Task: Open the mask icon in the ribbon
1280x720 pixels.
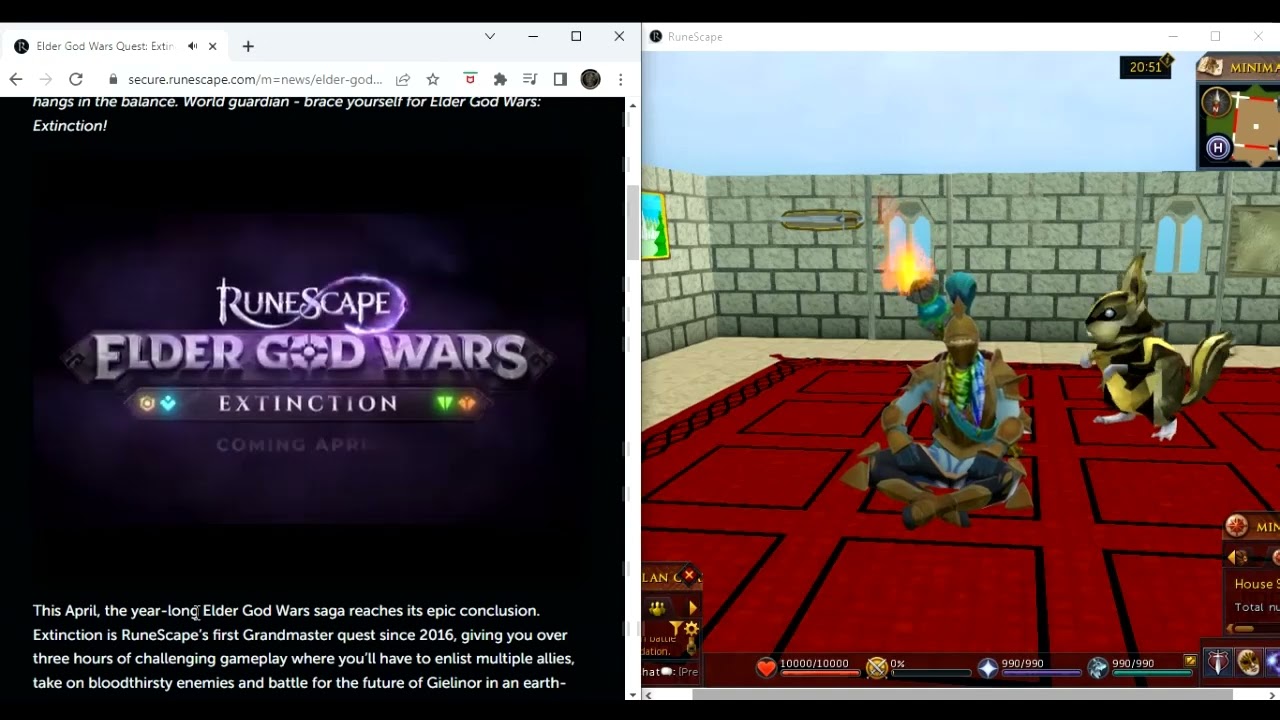Action: pos(1249,662)
